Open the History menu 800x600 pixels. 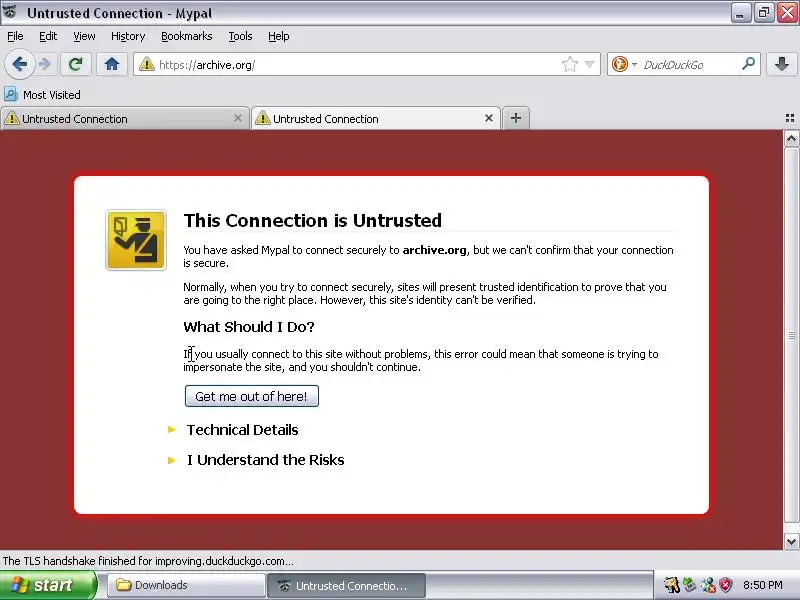128,36
